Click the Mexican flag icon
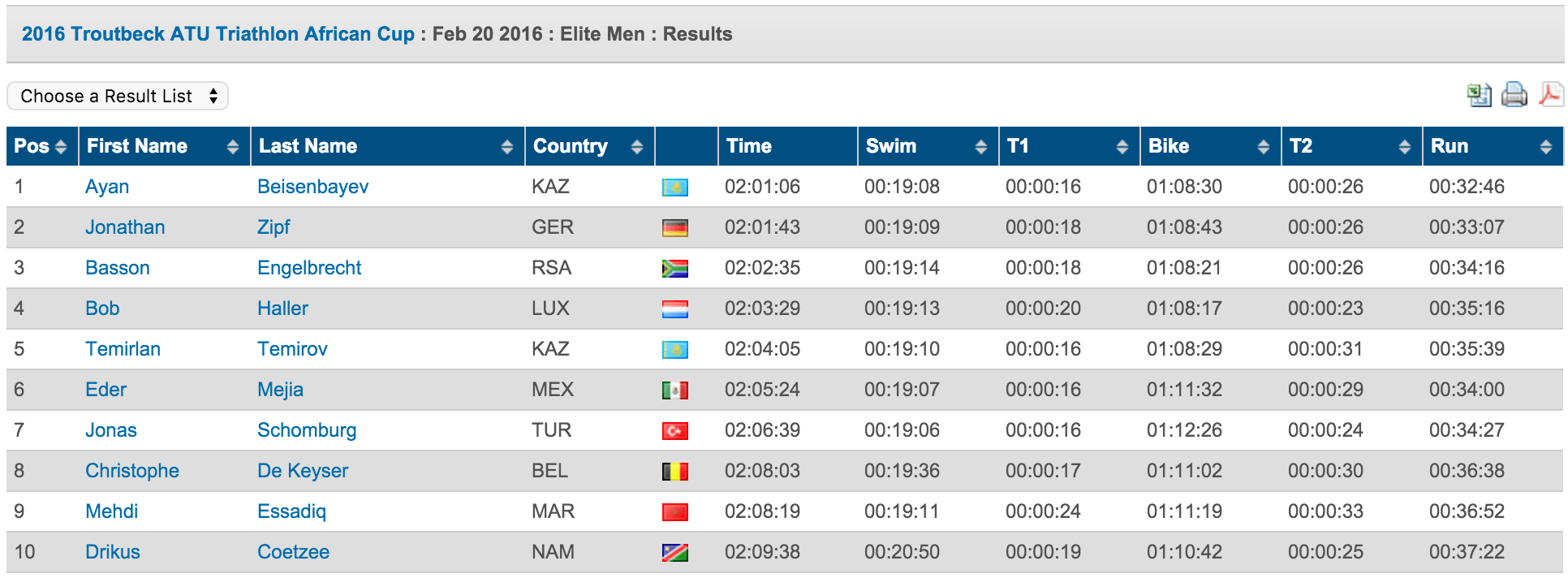The width and height of the screenshot is (1568, 578). 674,390
